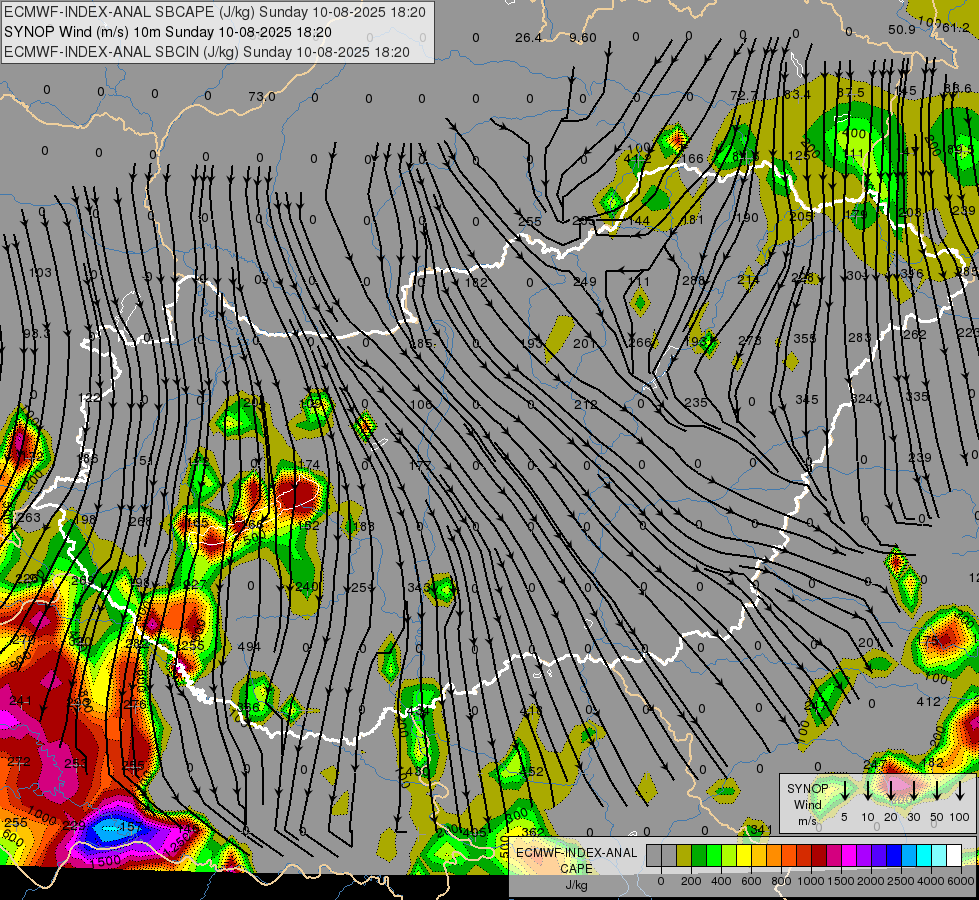
Task: Select the pure blue CAPE legend swatch
Action: point(893,856)
